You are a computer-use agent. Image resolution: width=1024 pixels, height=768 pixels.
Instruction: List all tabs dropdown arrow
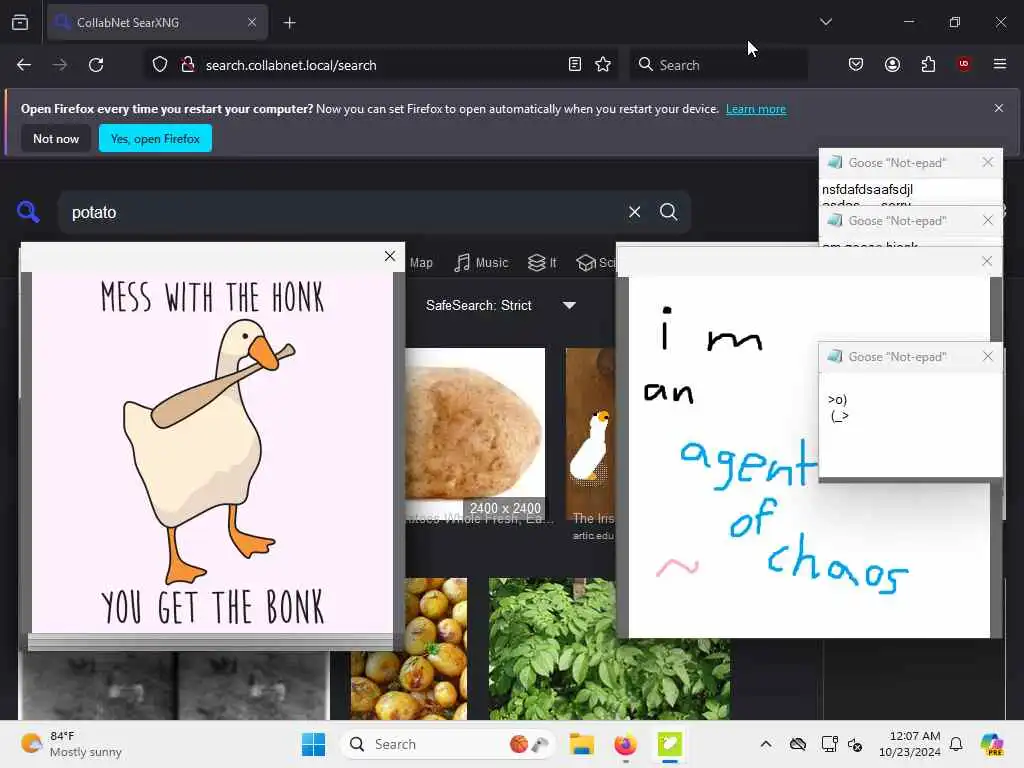coord(825,22)
